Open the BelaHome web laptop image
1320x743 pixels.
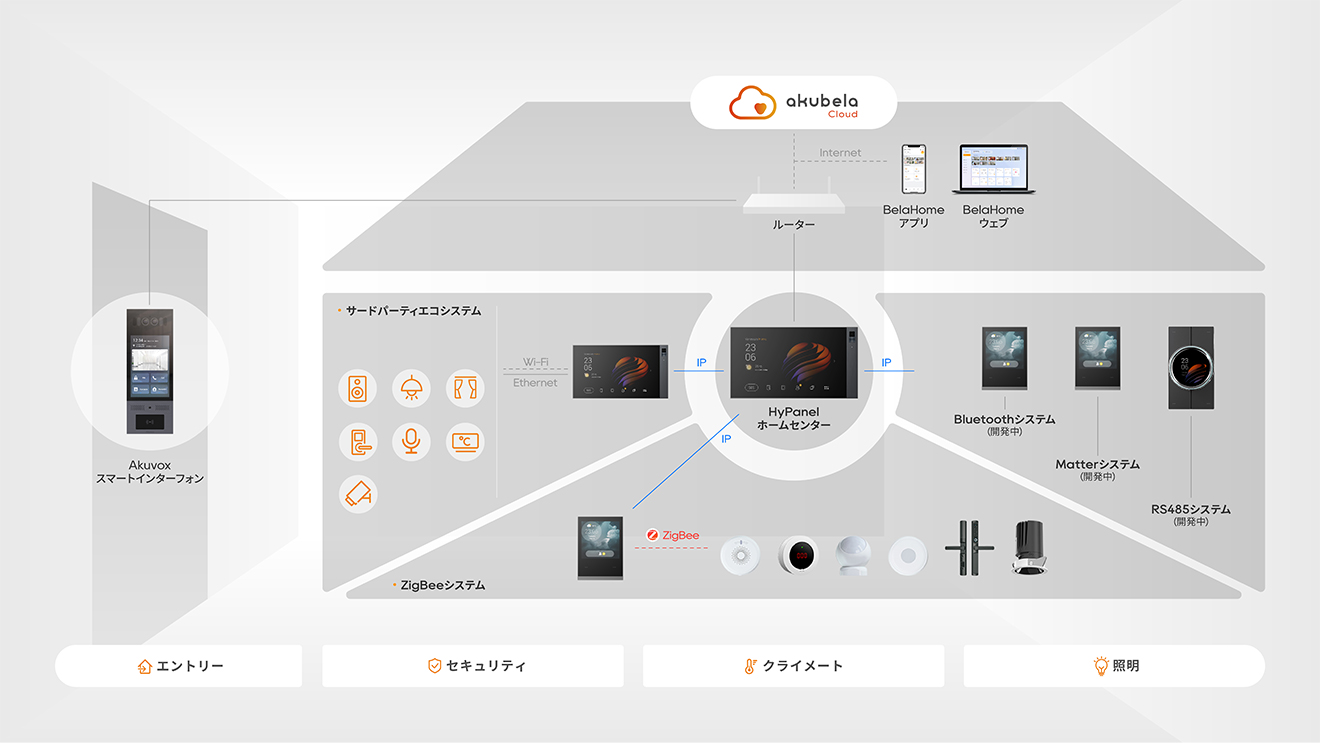994,170
